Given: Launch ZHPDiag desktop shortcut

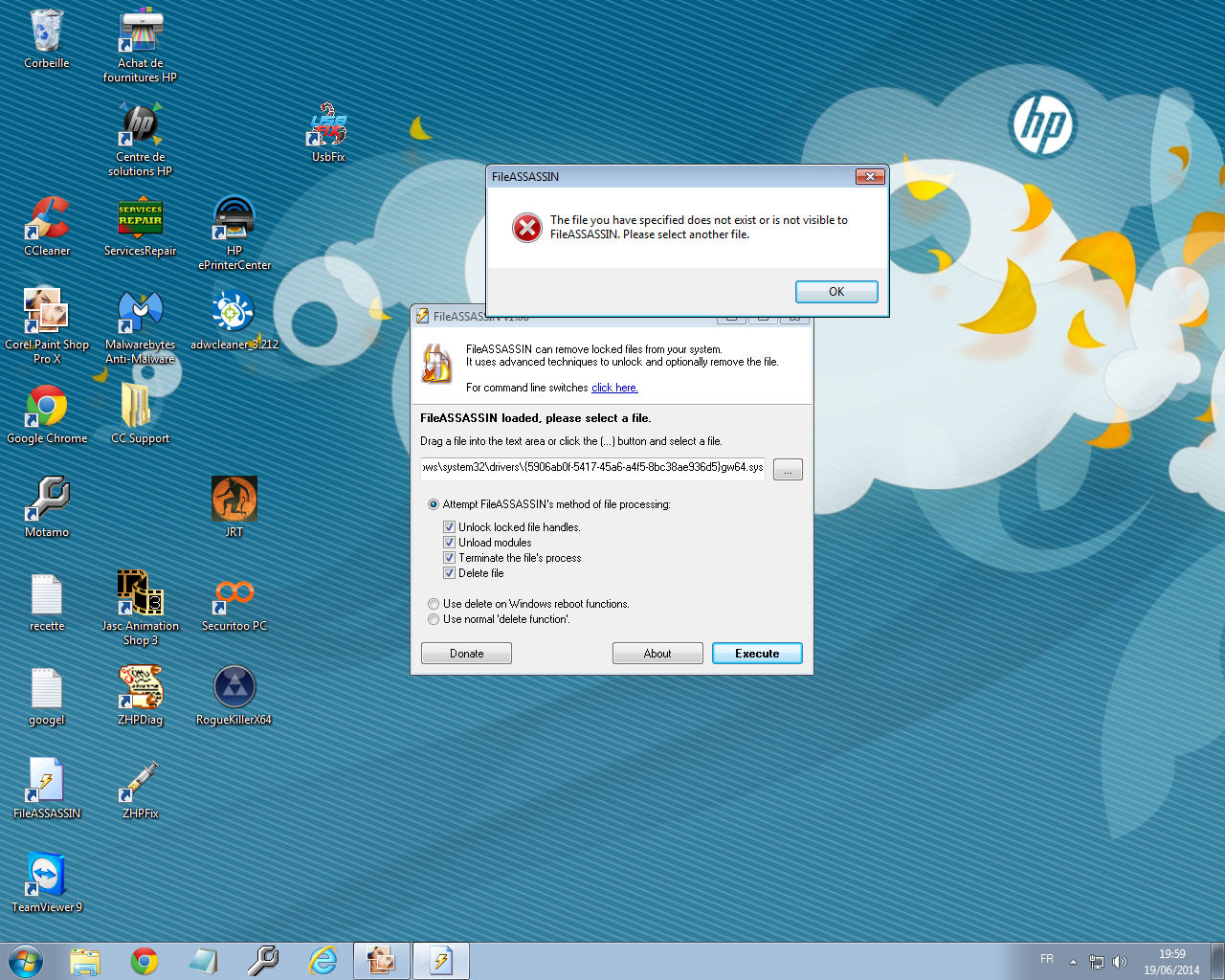Looking at the screenshot, I should [141, 696].
